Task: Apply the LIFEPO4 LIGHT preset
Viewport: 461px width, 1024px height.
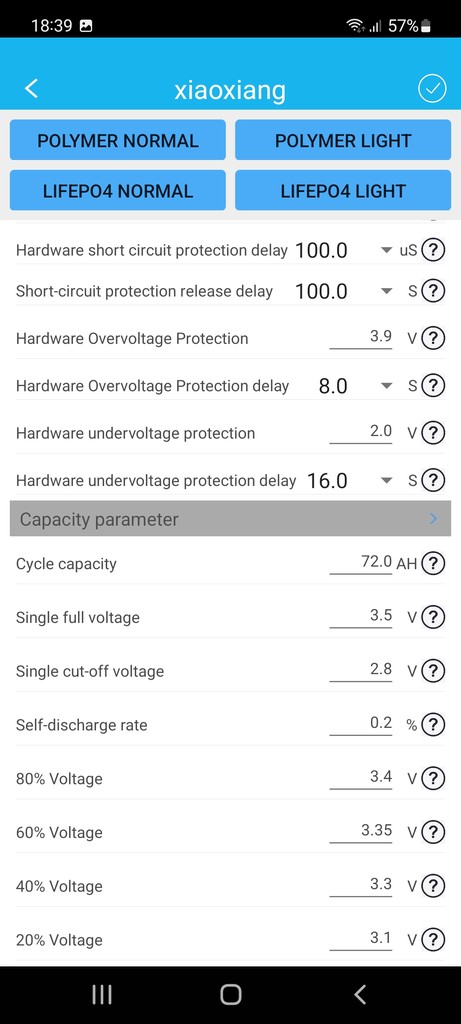Action: (x=343, y=191)
